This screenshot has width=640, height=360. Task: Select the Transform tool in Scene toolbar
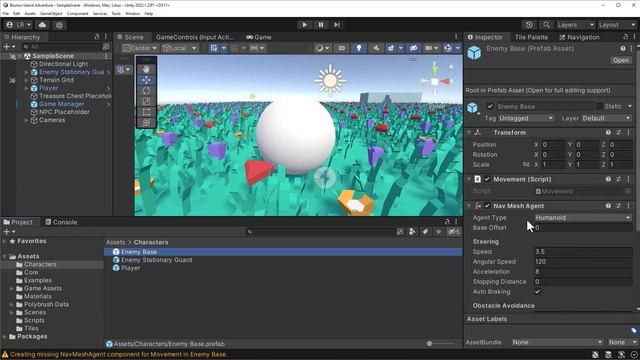[147, 122]
